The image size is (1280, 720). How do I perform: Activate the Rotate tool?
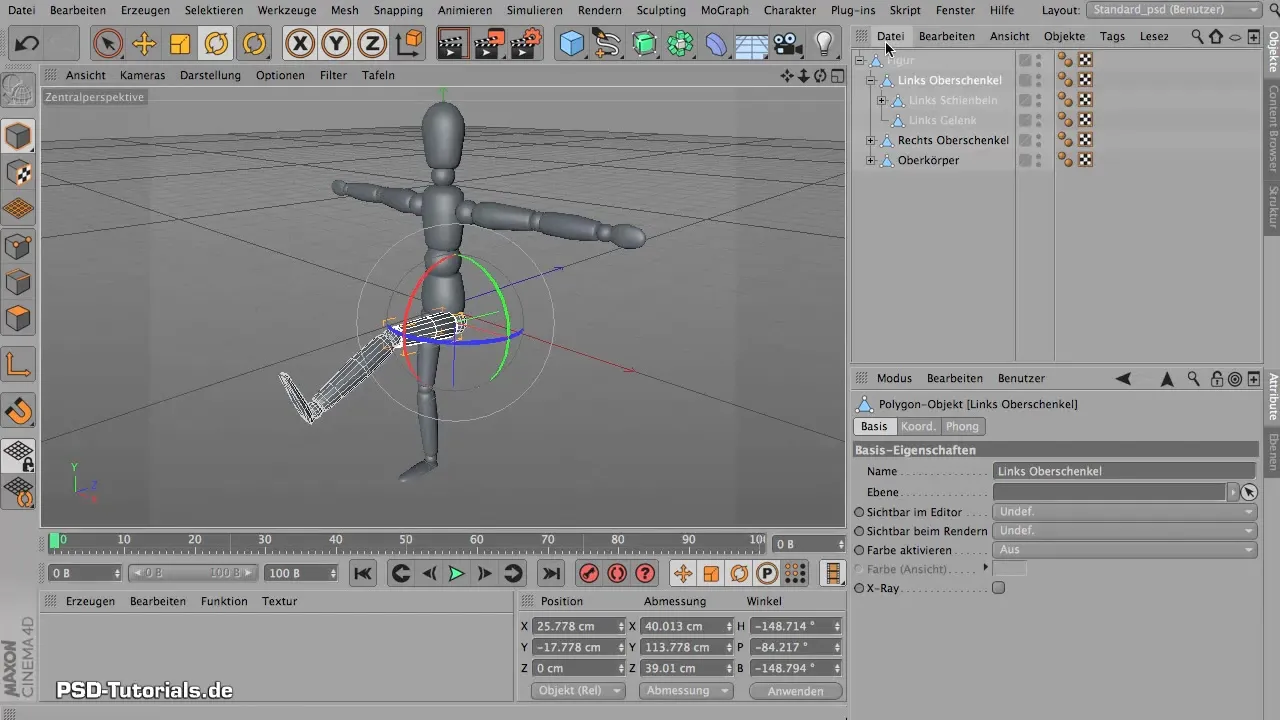(x=216, y=44)
